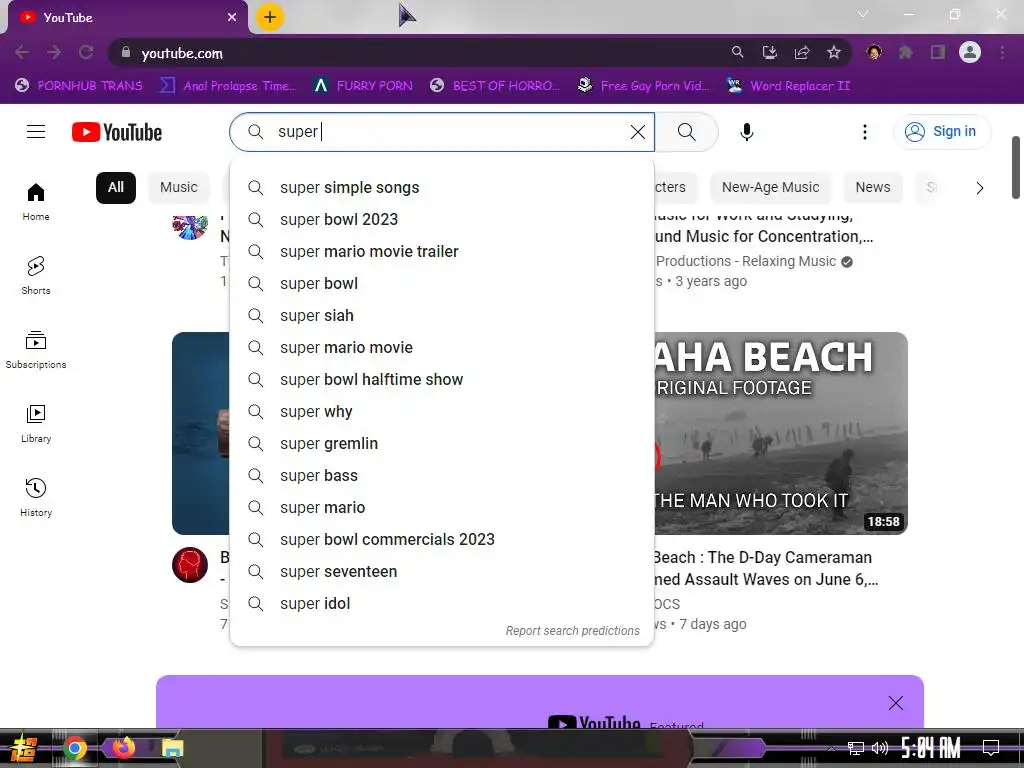Screen dimensions: 1024x768
Task: Choose suggestion 'super siah'
Action: coord(441,316)
